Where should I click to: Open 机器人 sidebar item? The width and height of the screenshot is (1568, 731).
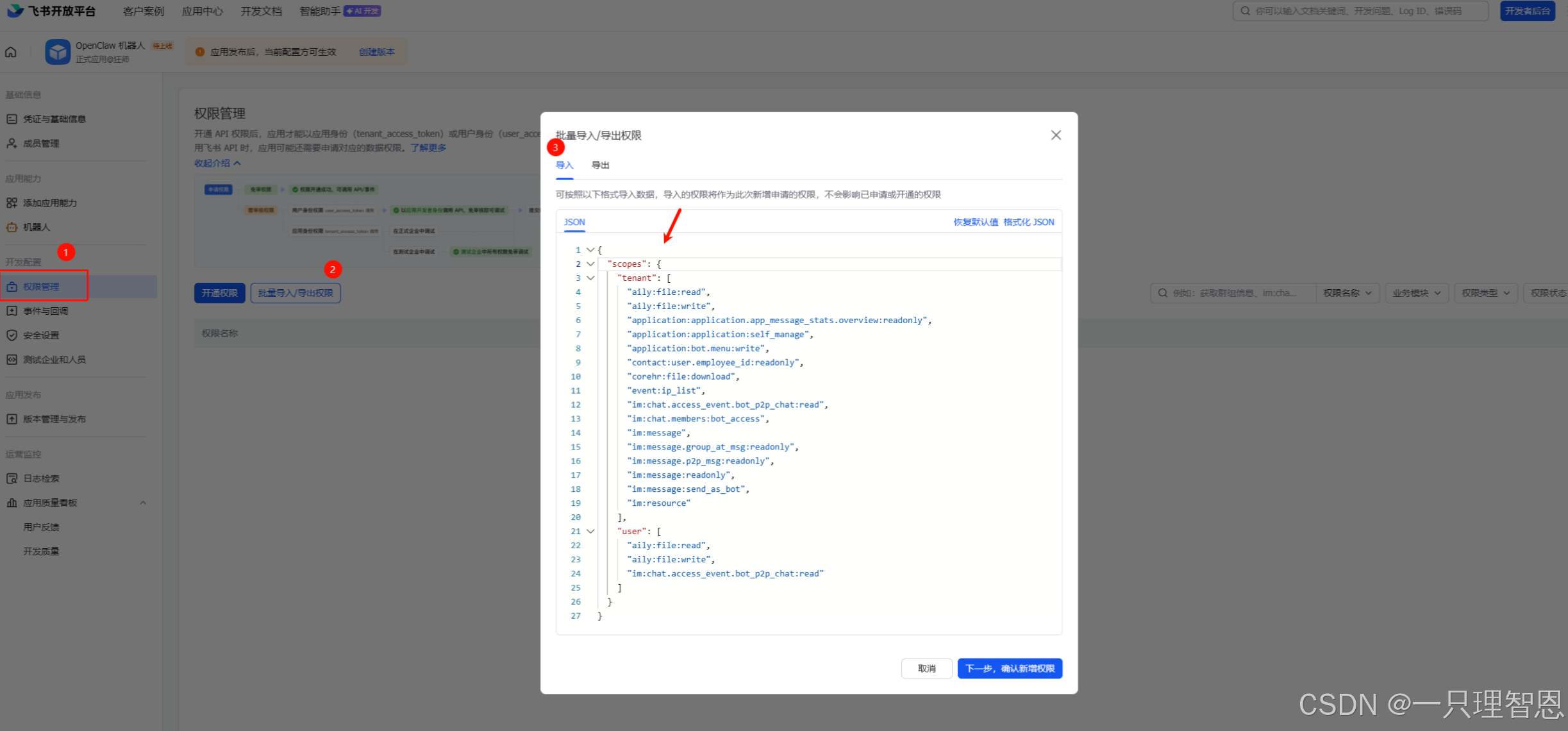36,227
